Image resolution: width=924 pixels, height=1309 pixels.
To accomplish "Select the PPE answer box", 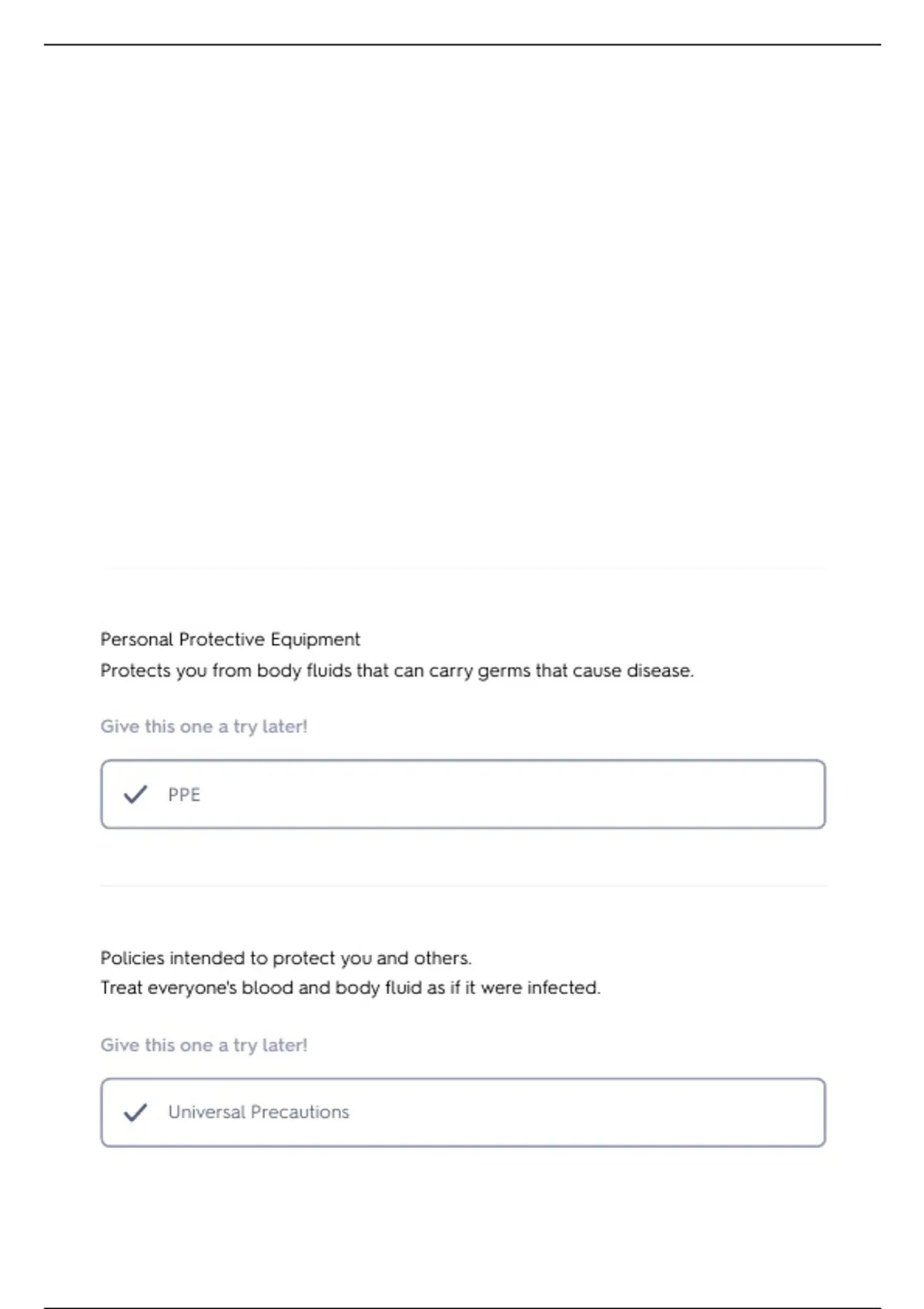I will pos(463,795).
